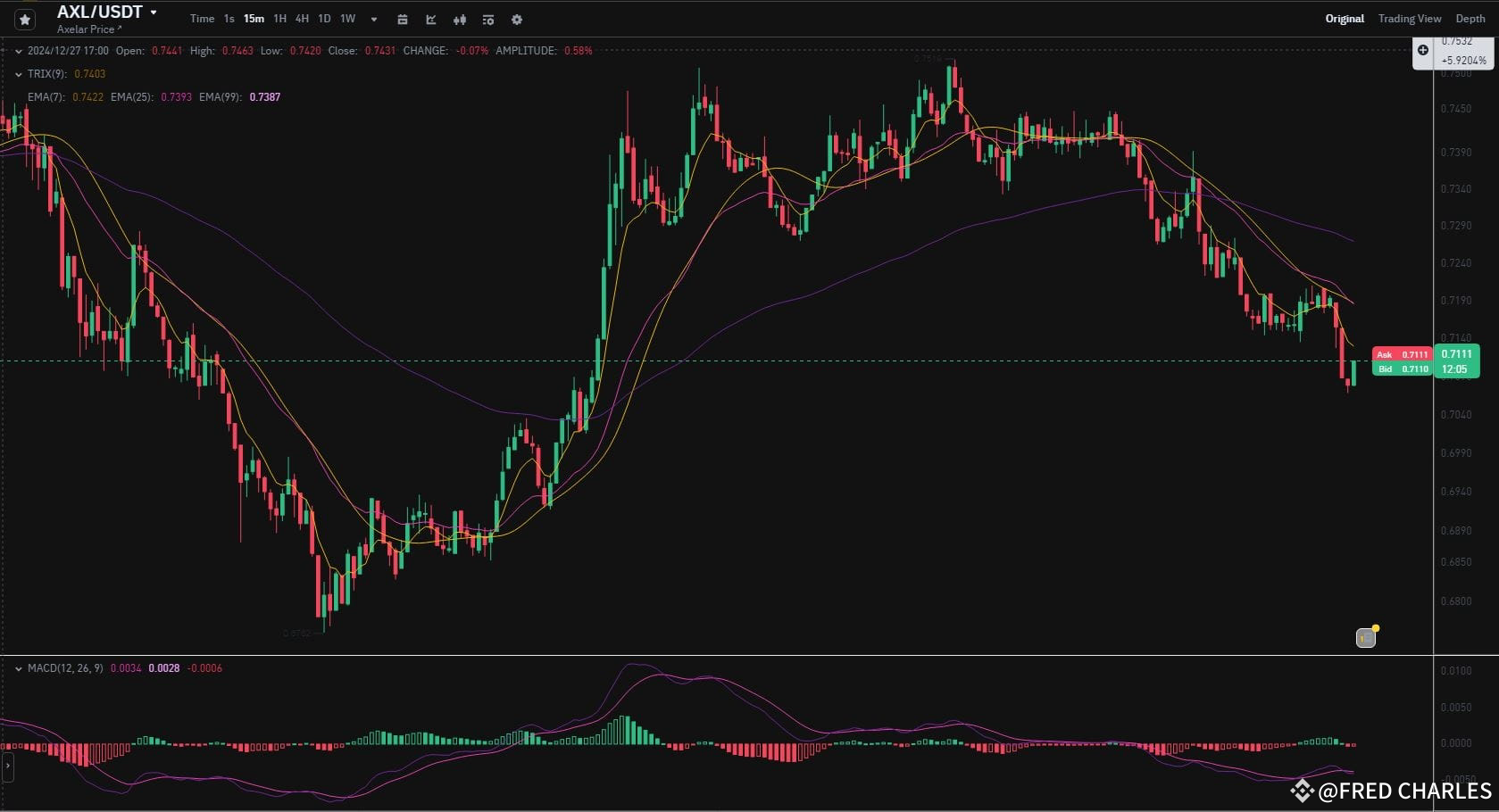Click the MACD value 0.0034

click(126, 668)
